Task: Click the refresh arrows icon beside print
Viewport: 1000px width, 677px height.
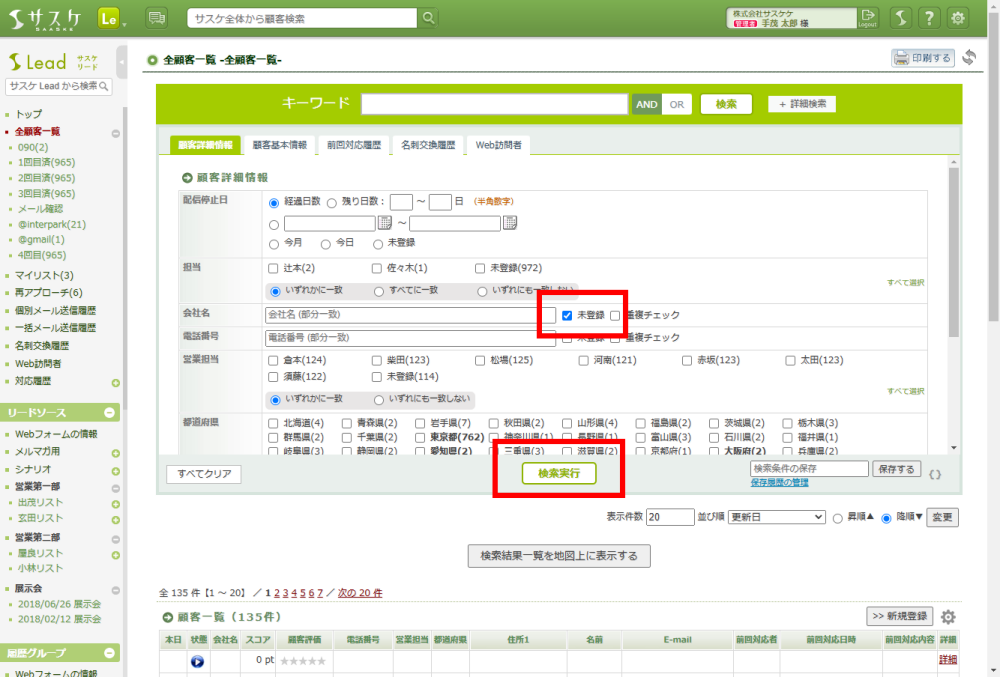Action: 968,58
